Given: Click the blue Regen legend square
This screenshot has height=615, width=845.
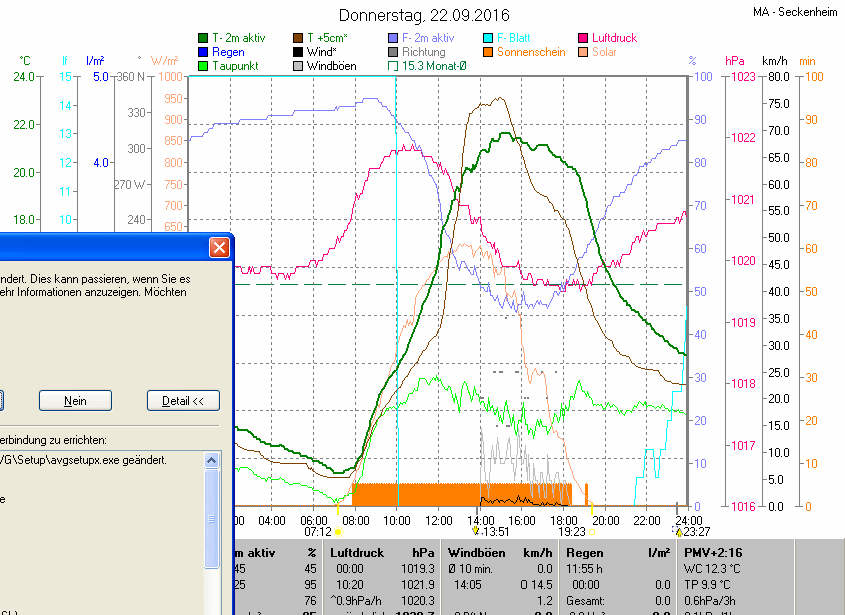Looking at the screenshot, I should pyautogui.click(x=203, y=52).
